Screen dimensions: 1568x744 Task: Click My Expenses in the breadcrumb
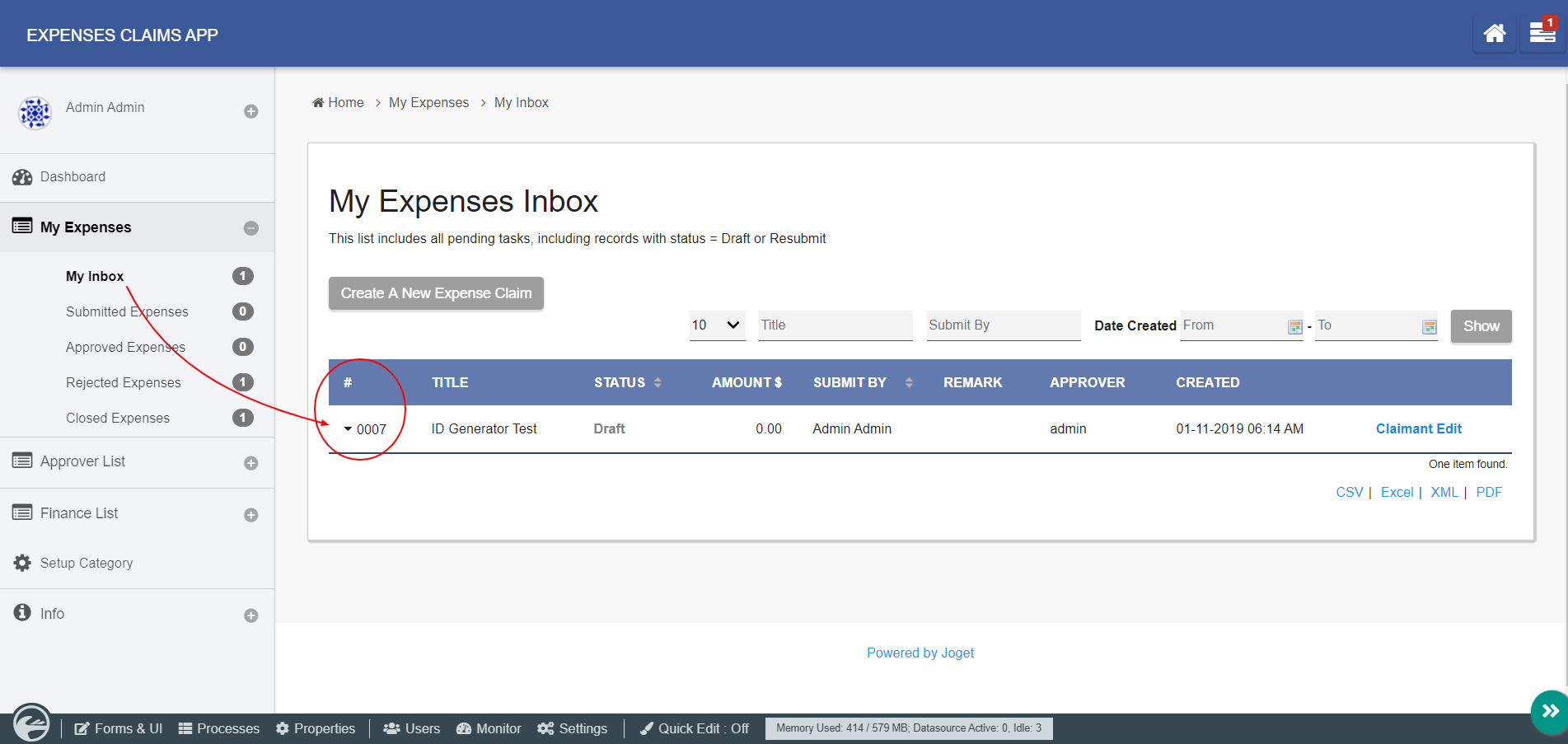[428, 102]
